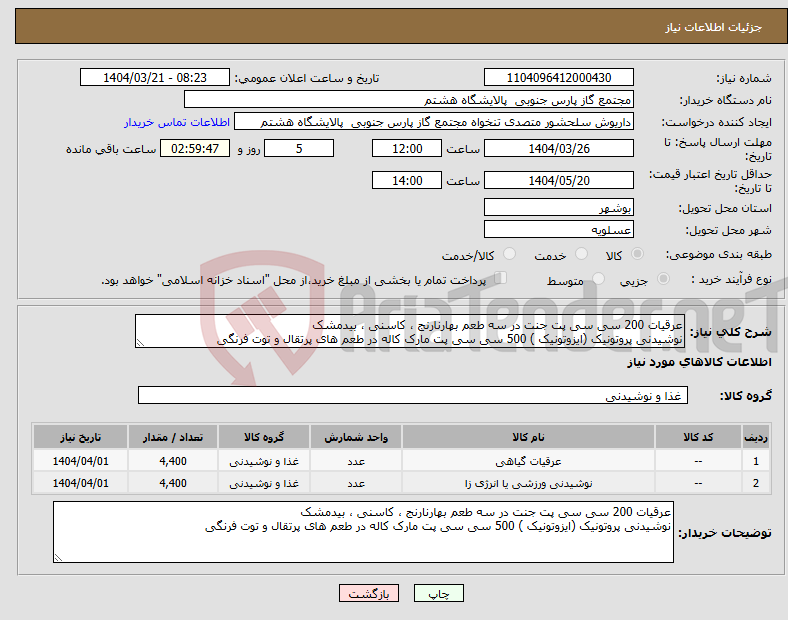
Task: Click the remaining days field showing 5
Action: click(x=299, y=149)
